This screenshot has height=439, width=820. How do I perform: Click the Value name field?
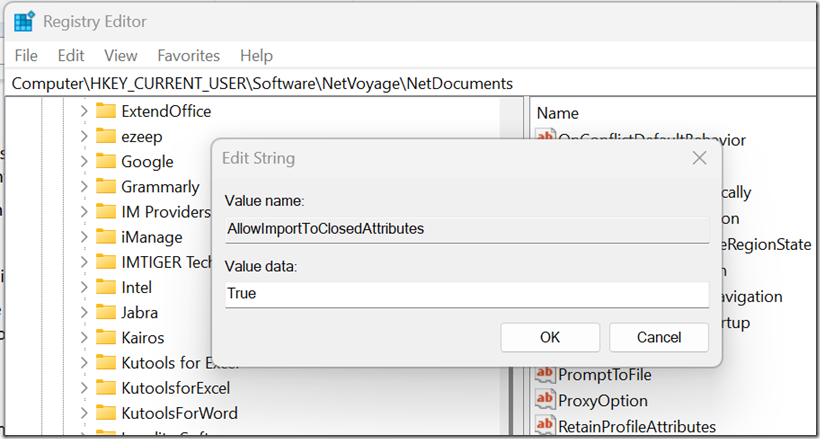pos(467,229)
